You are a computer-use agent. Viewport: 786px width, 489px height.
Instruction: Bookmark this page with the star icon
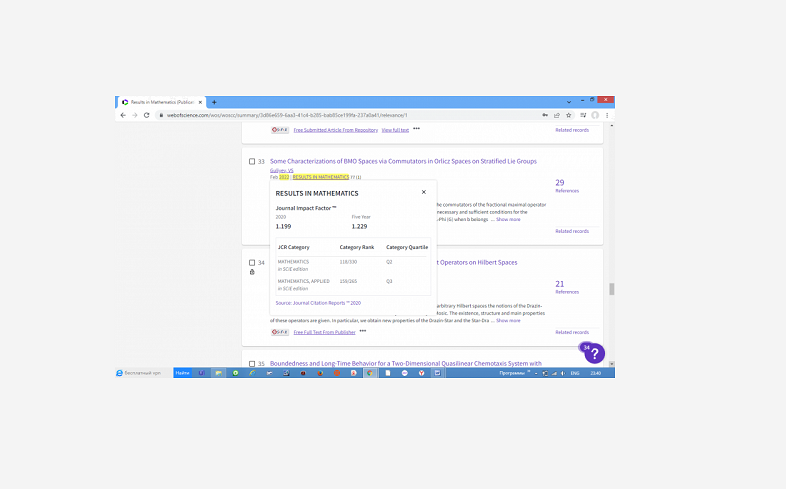tap(568, 115)
